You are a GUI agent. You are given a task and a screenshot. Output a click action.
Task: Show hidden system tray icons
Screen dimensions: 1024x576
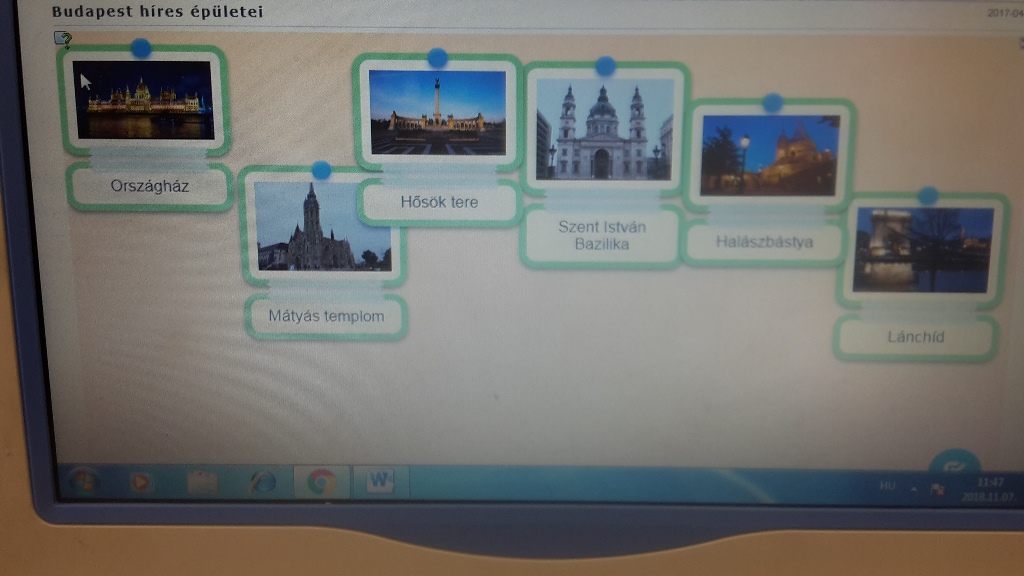pyautogui.click(x=913, y=489)
